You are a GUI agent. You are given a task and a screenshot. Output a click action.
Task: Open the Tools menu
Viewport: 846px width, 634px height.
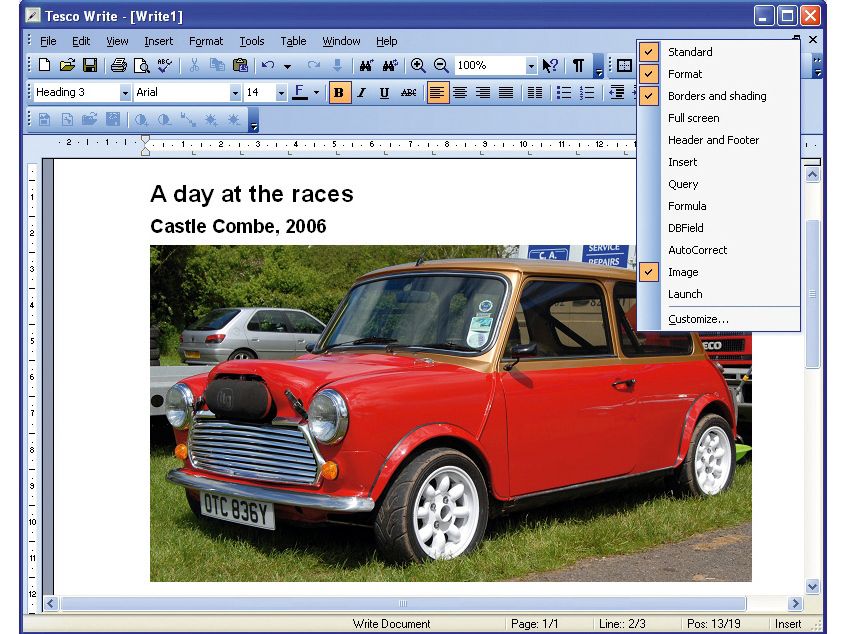252,41
